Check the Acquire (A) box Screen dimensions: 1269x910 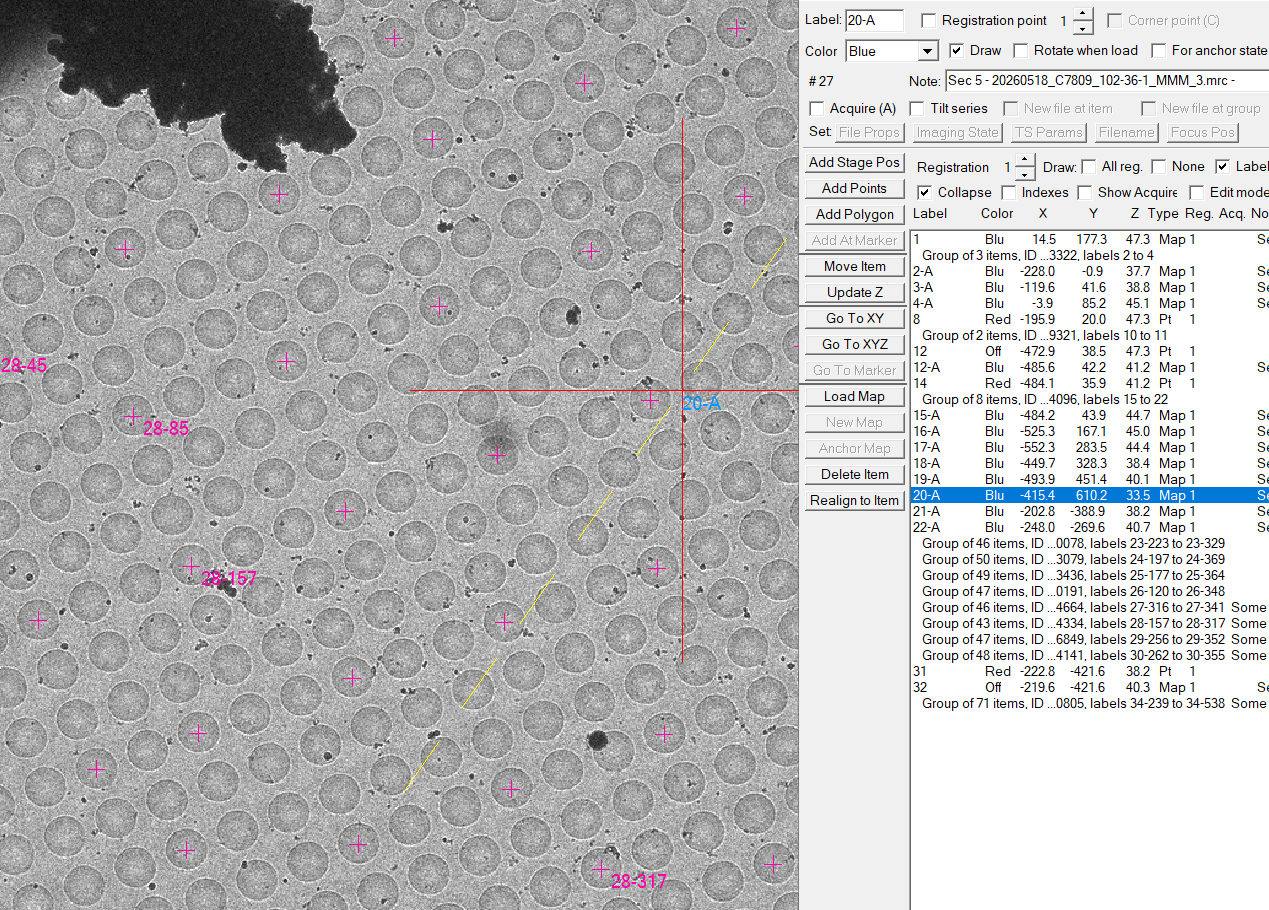tap(816, 108)
